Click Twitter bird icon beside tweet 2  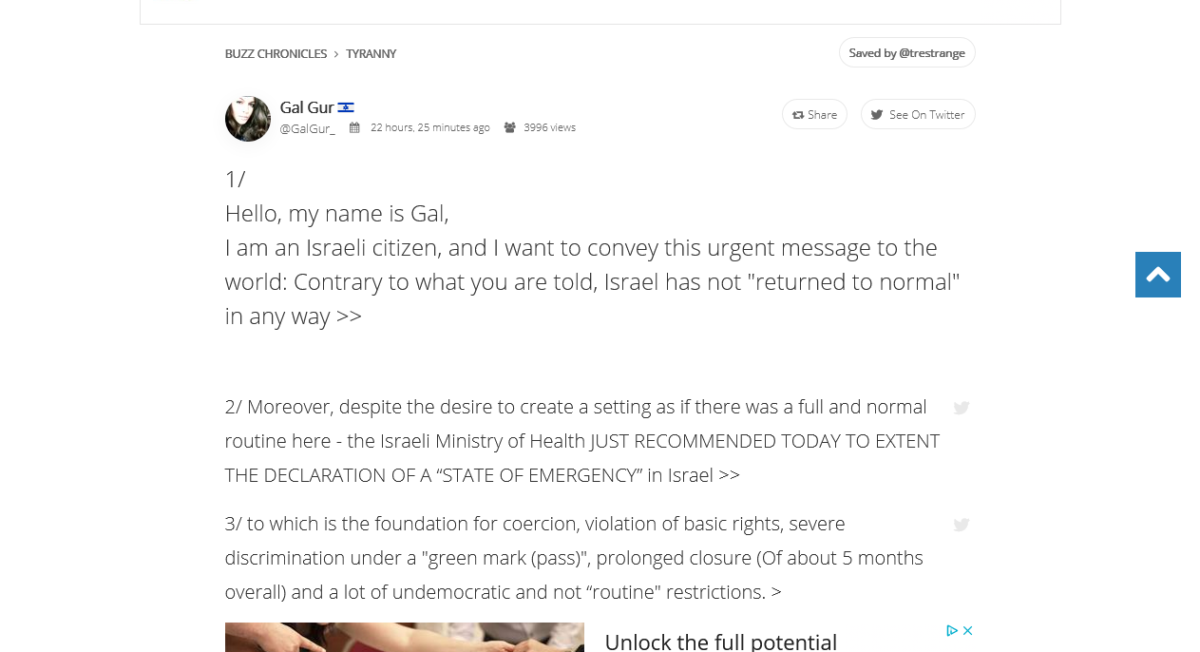coord(961,408)
